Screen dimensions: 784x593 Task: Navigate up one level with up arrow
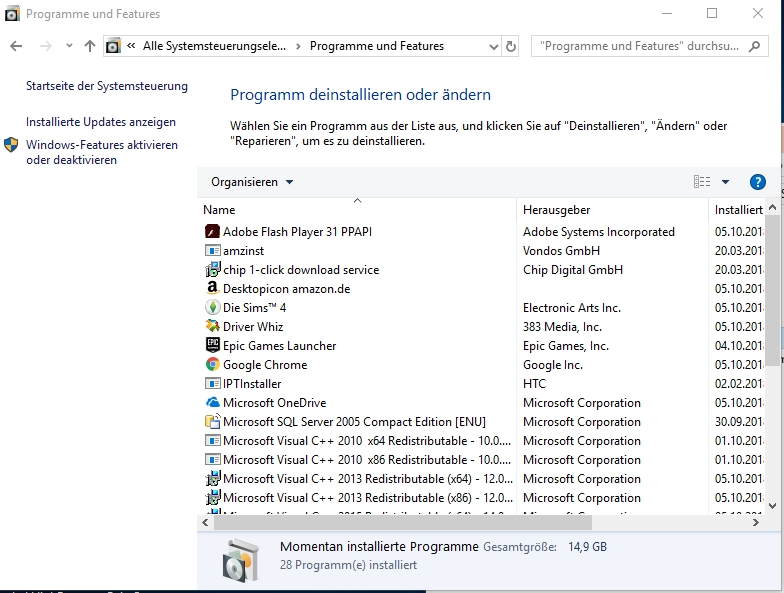pos(90,46)
